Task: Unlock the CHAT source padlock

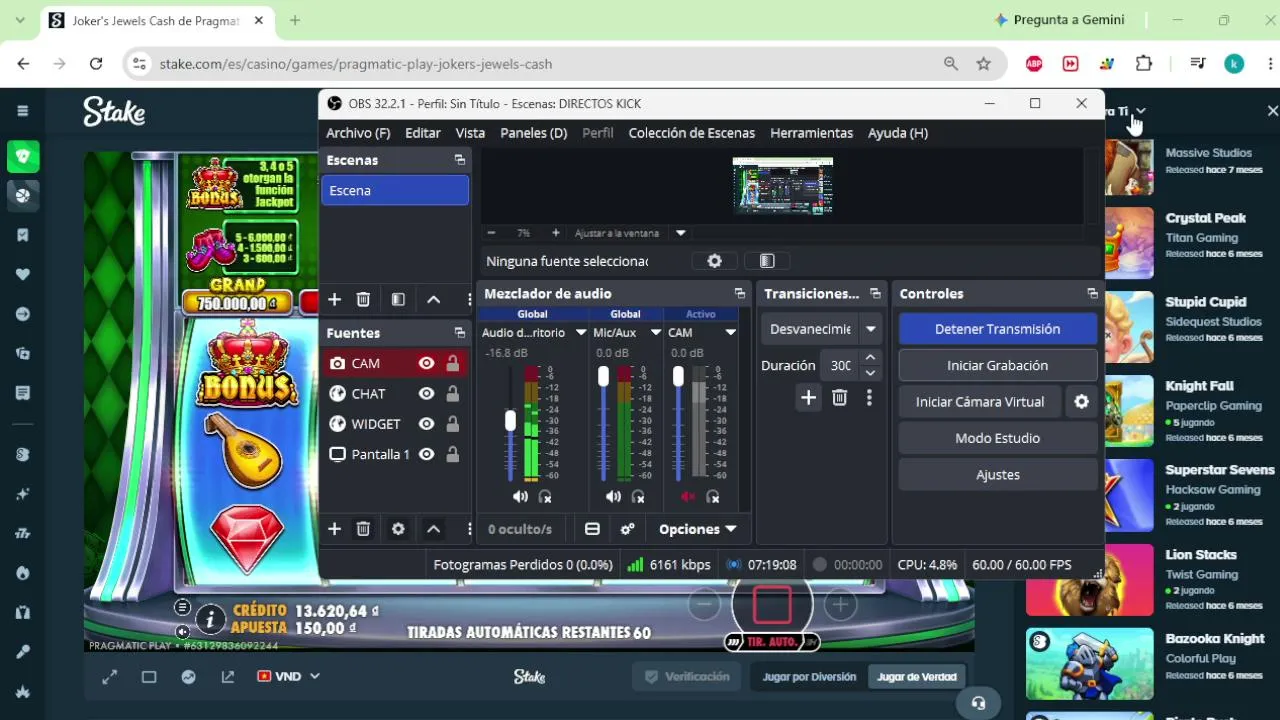Action: [453, 394]
